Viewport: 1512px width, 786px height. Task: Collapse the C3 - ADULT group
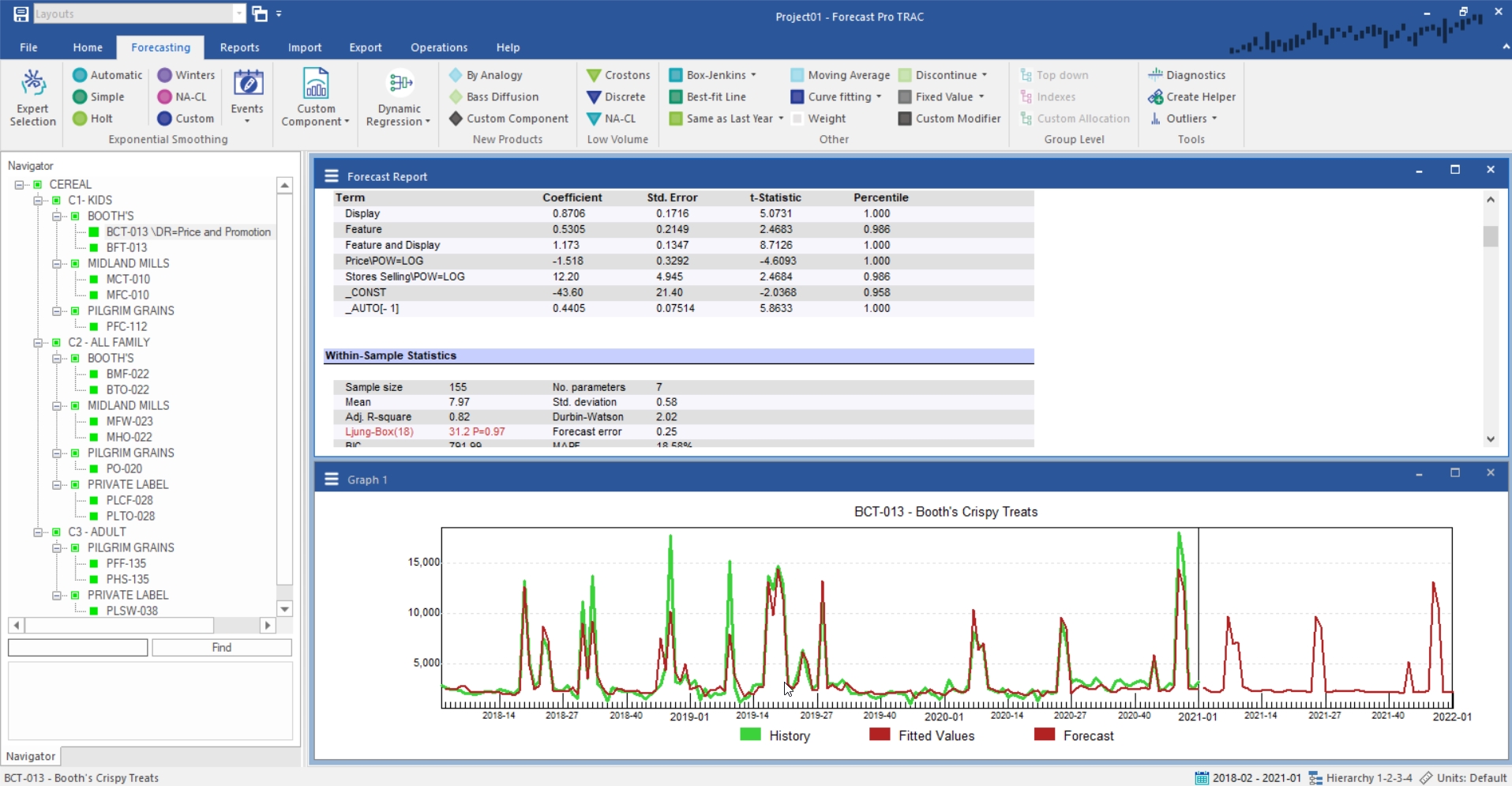pos(38,532)
